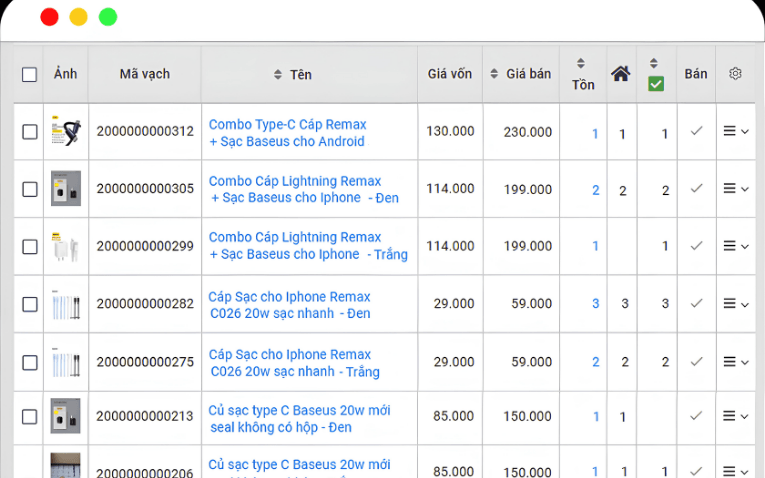Click selling price 230.000
Screen dimensions: 765x478
[x=528, y=132]
